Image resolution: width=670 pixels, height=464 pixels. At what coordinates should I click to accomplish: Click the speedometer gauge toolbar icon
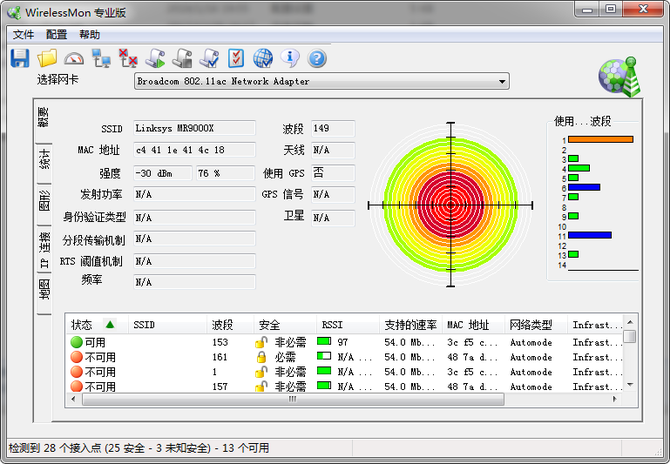tap(74, 58)
